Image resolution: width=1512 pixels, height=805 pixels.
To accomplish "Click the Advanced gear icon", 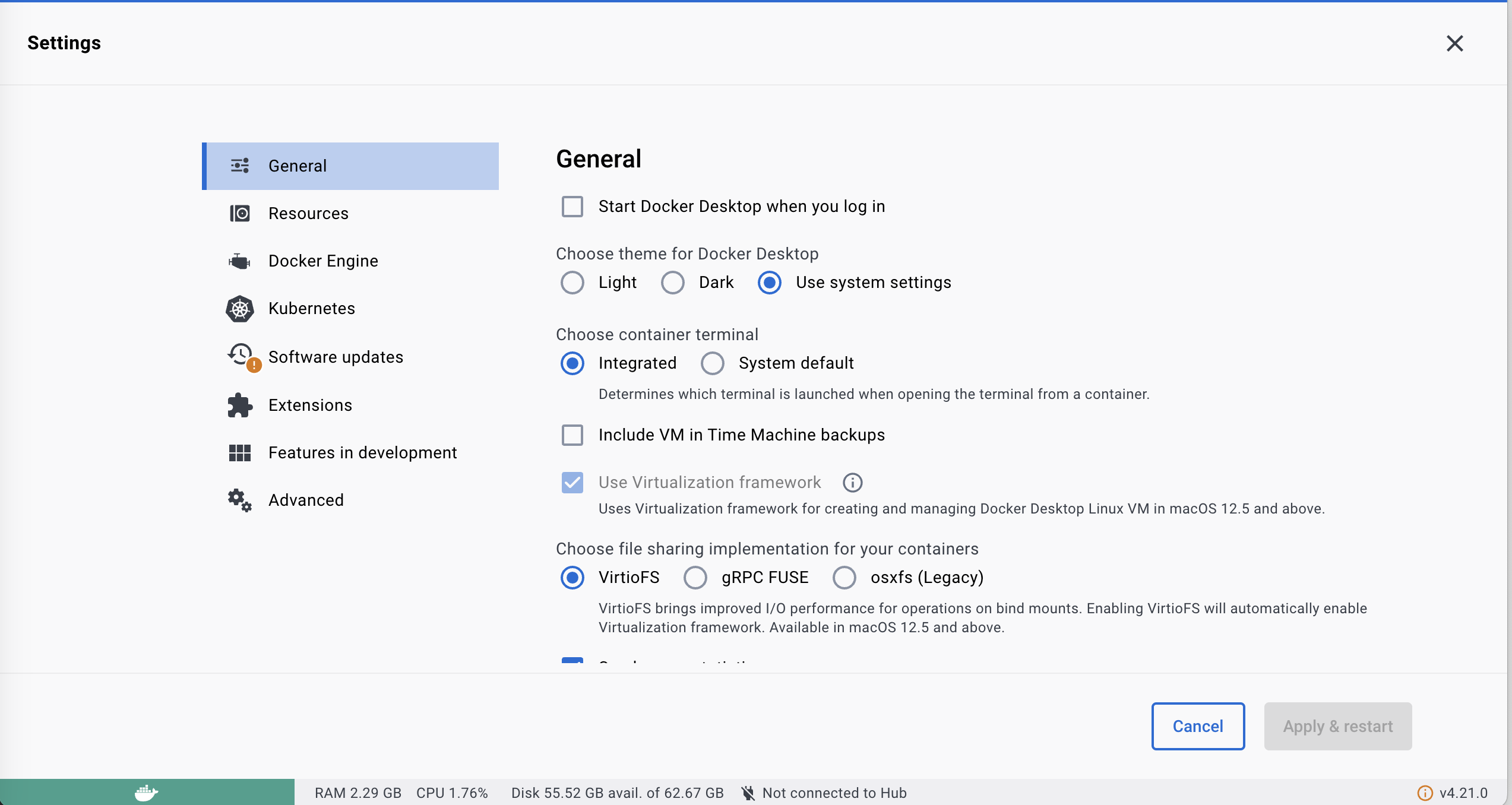I will click(239, 500).
